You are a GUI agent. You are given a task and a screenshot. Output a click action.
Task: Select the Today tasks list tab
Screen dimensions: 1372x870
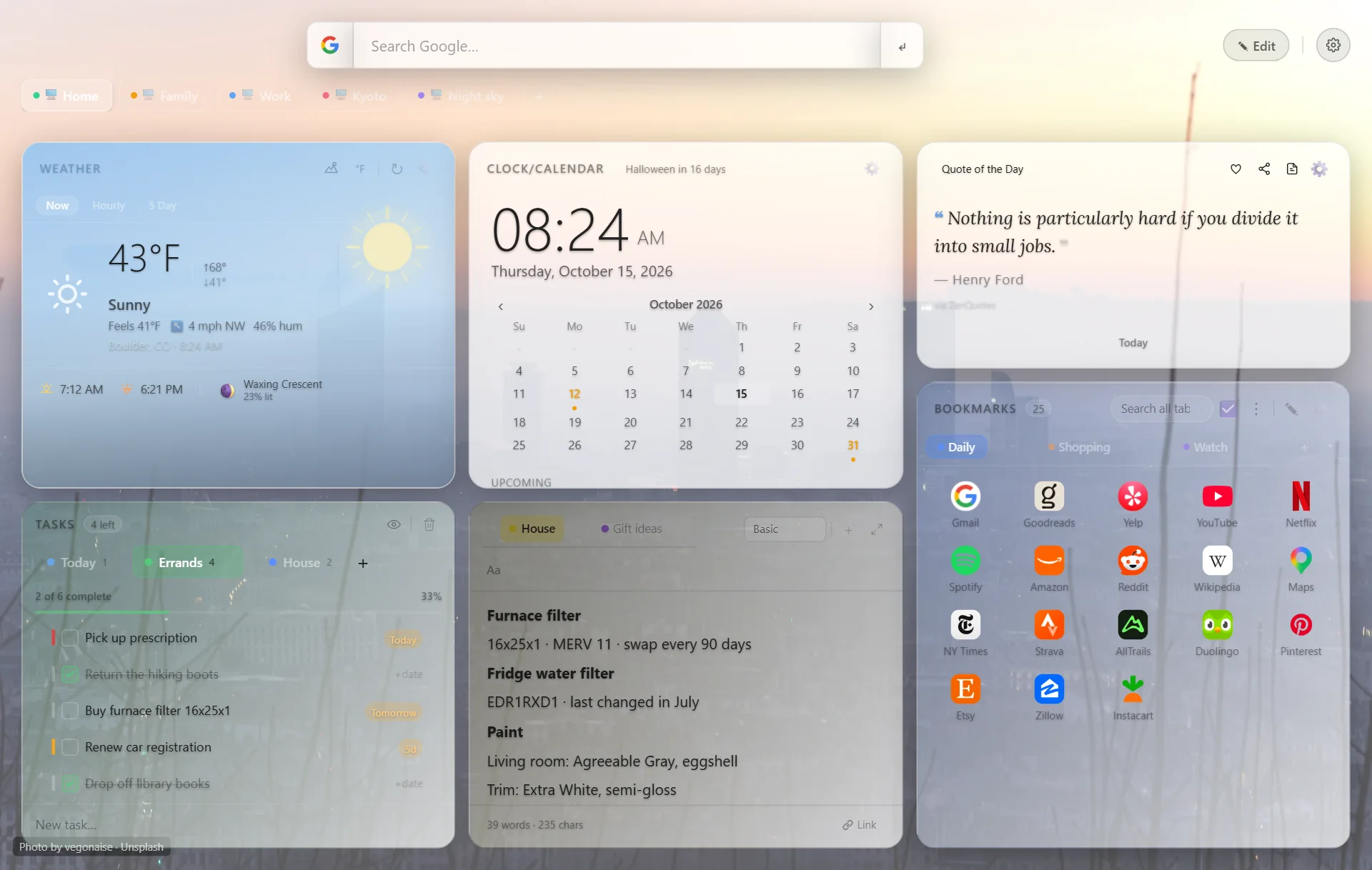point(77,563)
